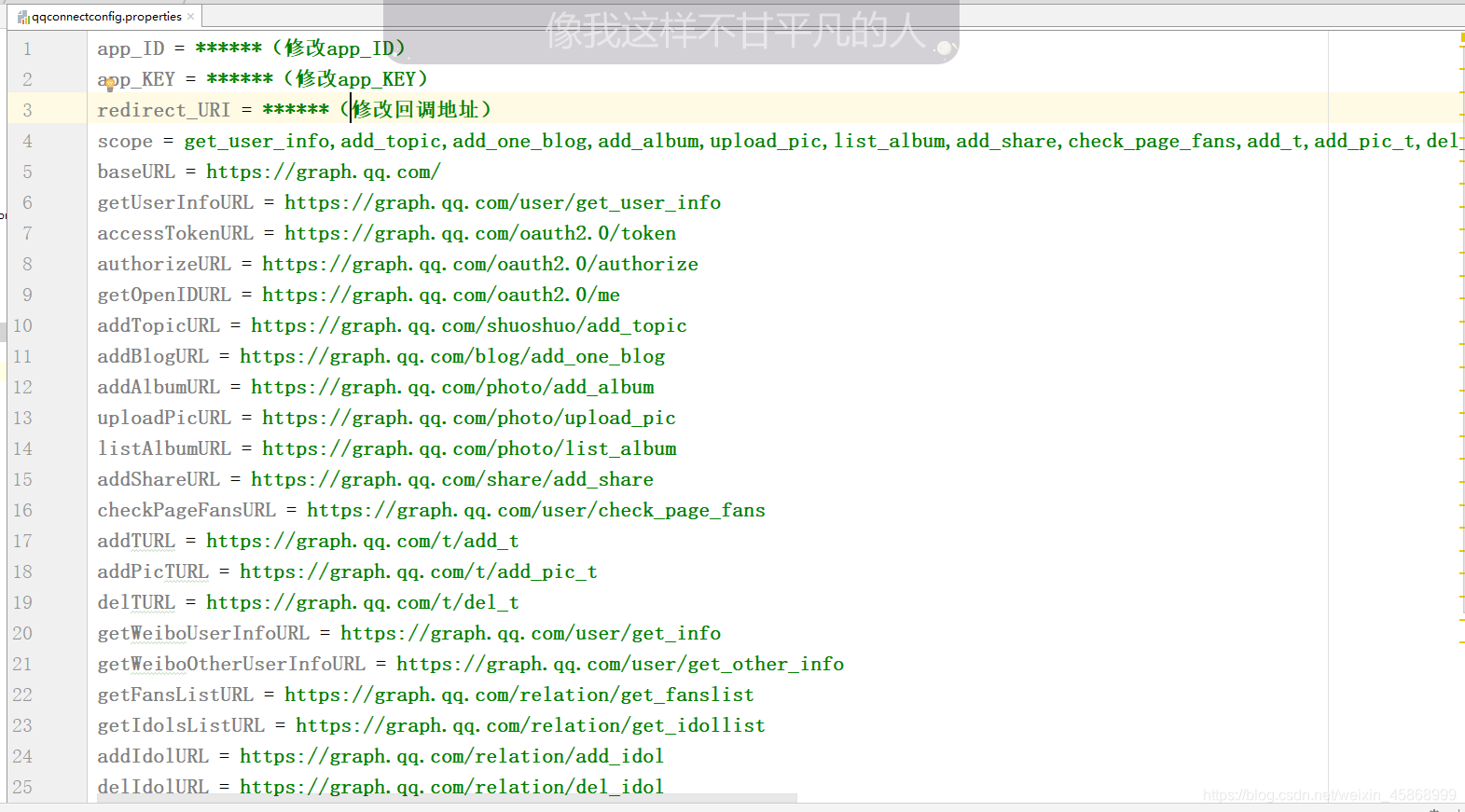The image size is (1465, 812).
Task: Click the addTopicURL key on line 10
Action: click(159, 325)
